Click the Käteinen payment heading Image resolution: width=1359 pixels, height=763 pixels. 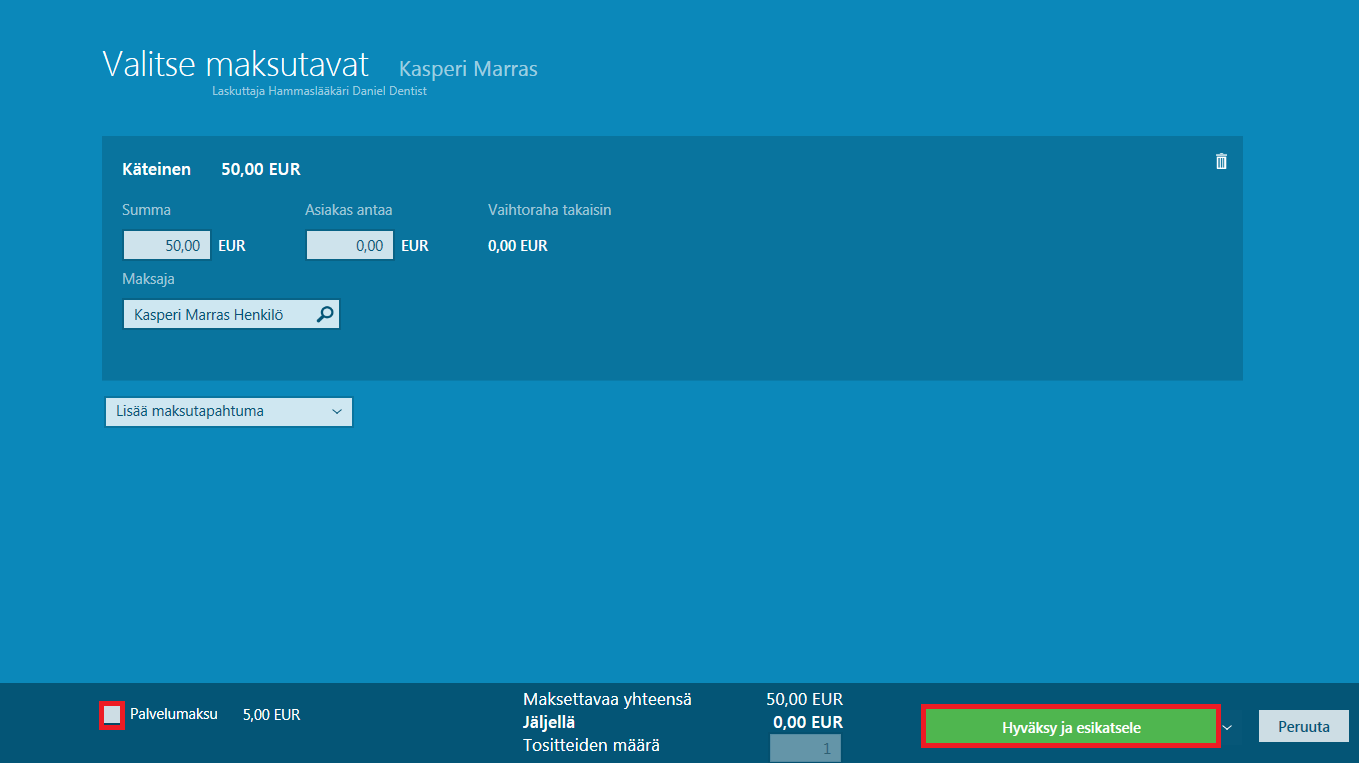156,169
